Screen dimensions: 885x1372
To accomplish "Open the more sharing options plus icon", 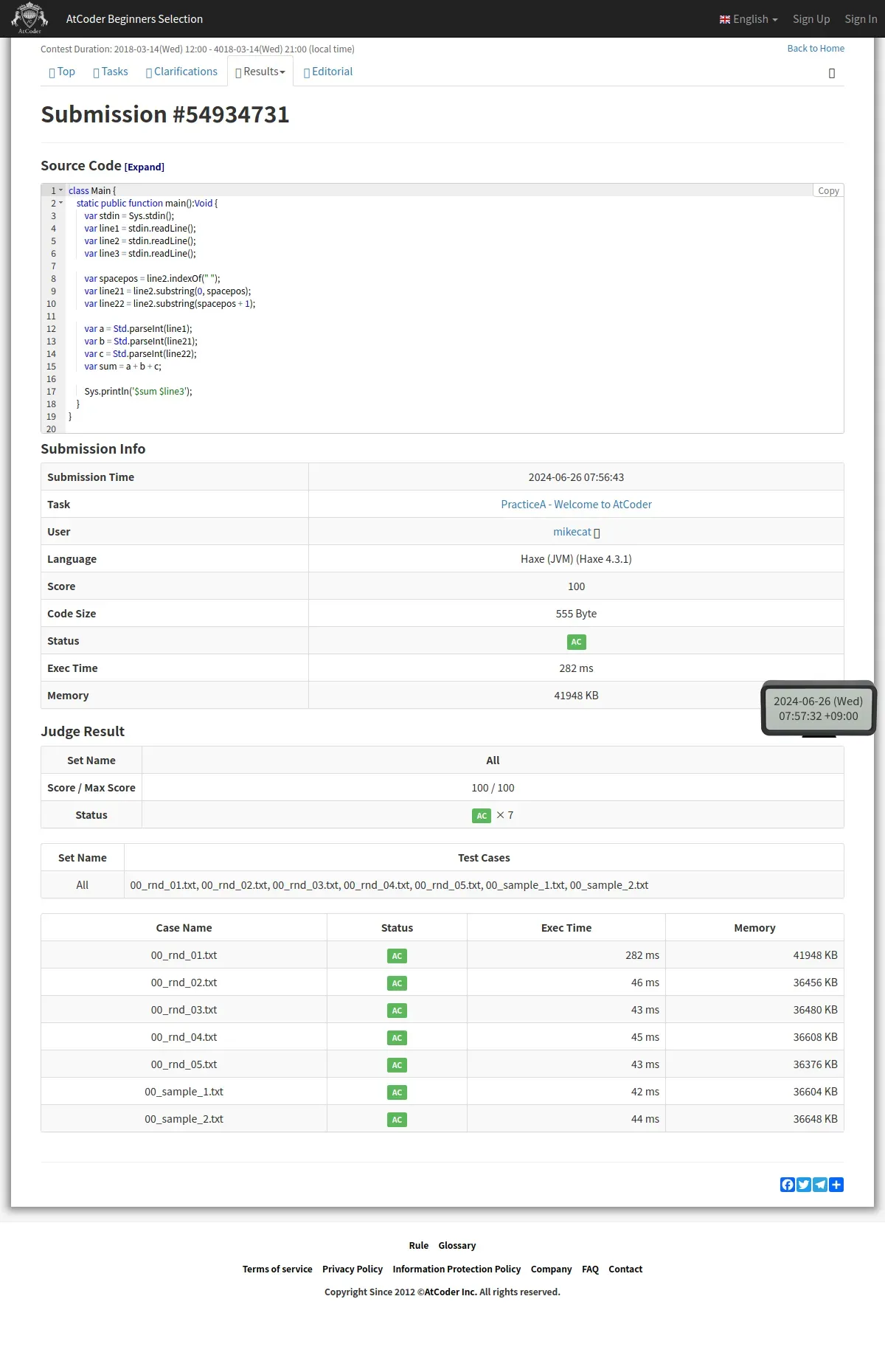I will pyautogui.click(x=836, y=1185).
